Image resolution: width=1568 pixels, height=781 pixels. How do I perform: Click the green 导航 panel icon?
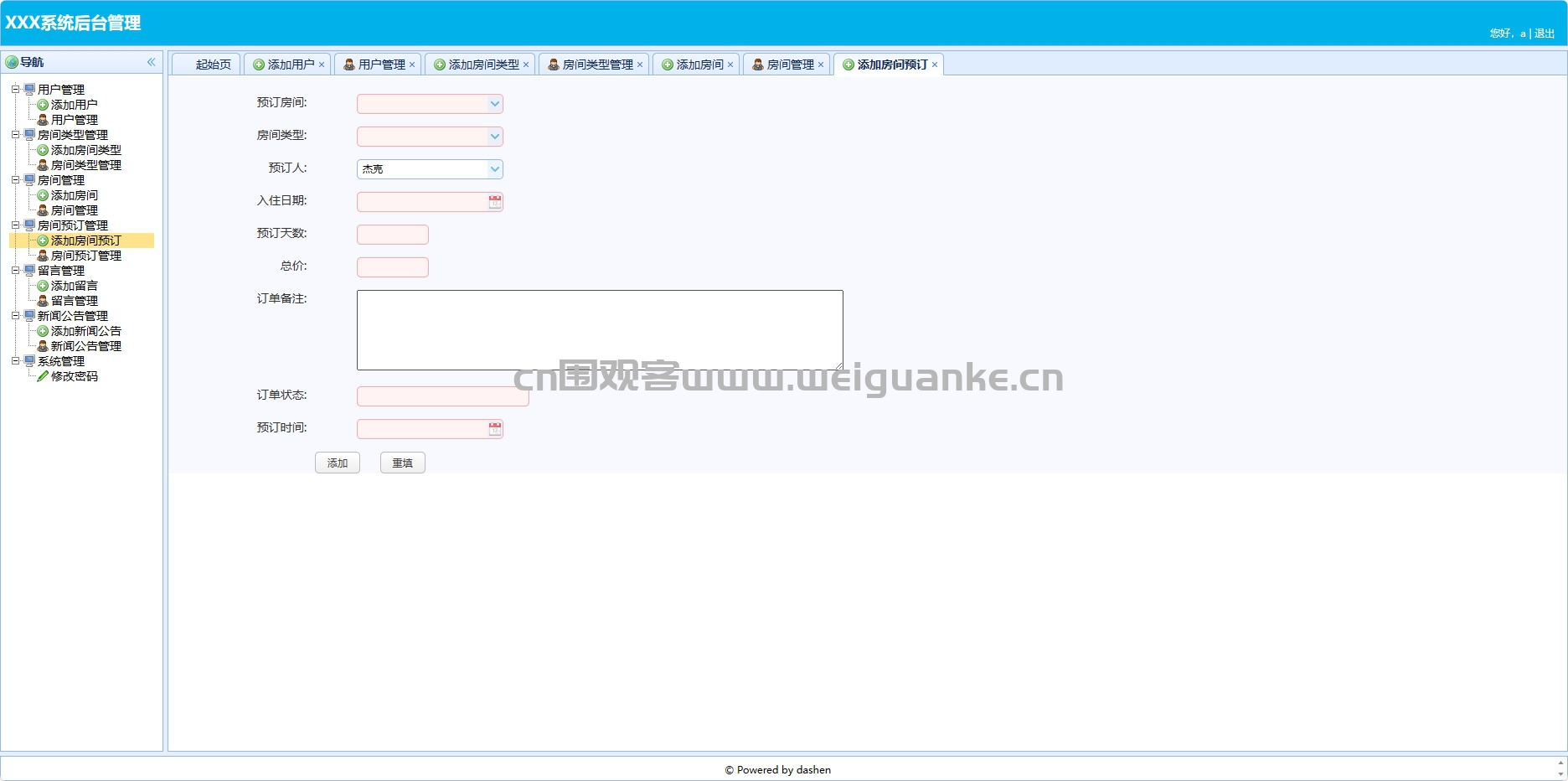(x=12, y=62)
